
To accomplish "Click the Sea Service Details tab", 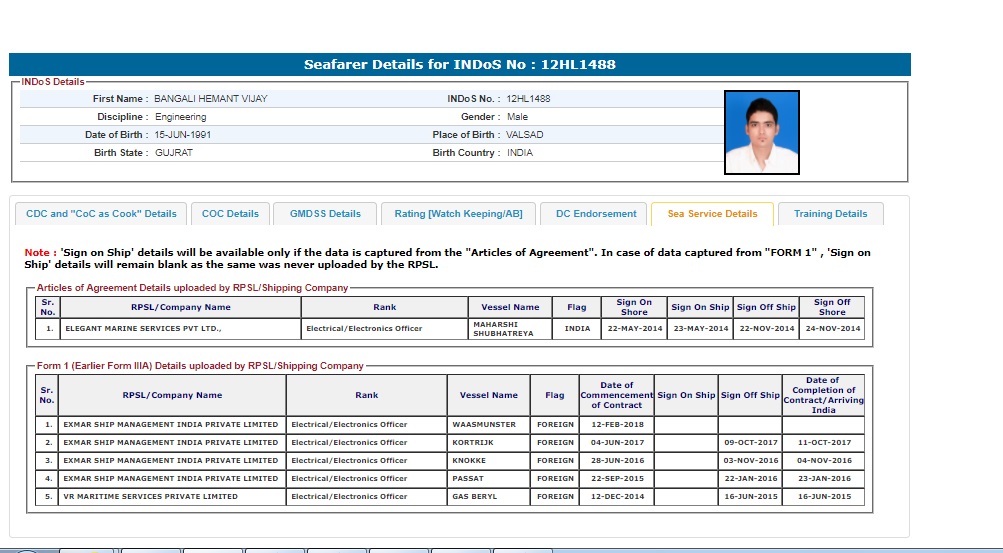I will pyautogui.click(x=712, y=214).
